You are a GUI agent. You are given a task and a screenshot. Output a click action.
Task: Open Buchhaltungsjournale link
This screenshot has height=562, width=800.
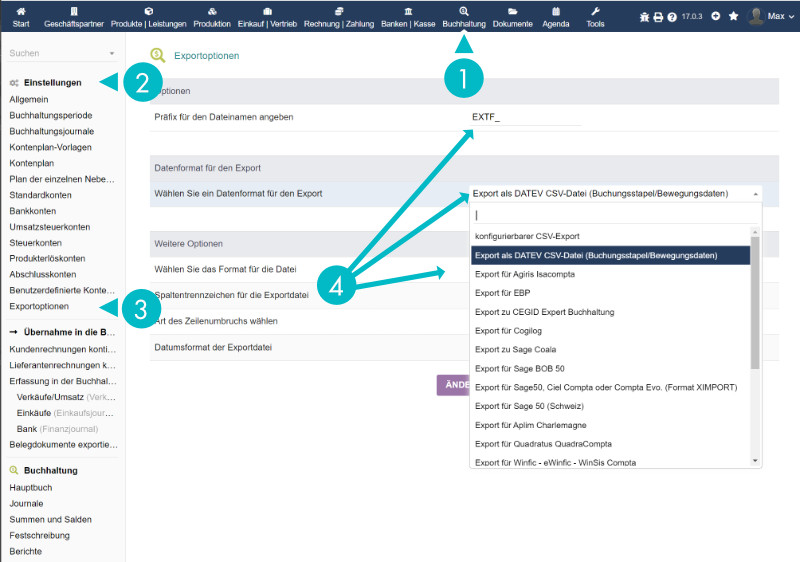[52, 131]
